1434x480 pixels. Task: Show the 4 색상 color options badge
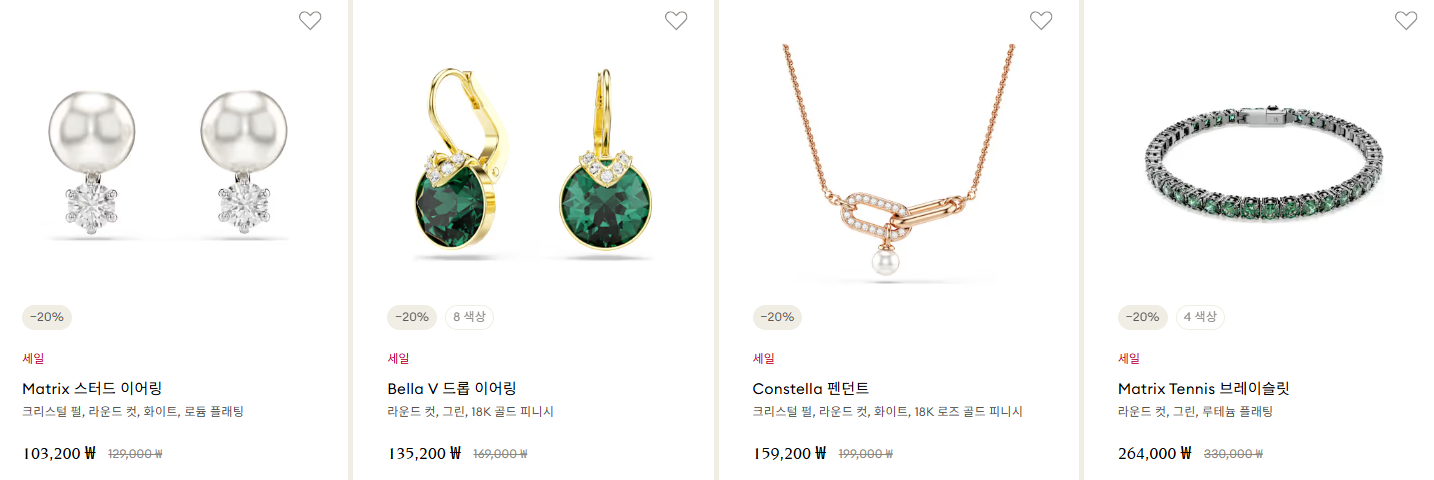(x=1200, y=317)
